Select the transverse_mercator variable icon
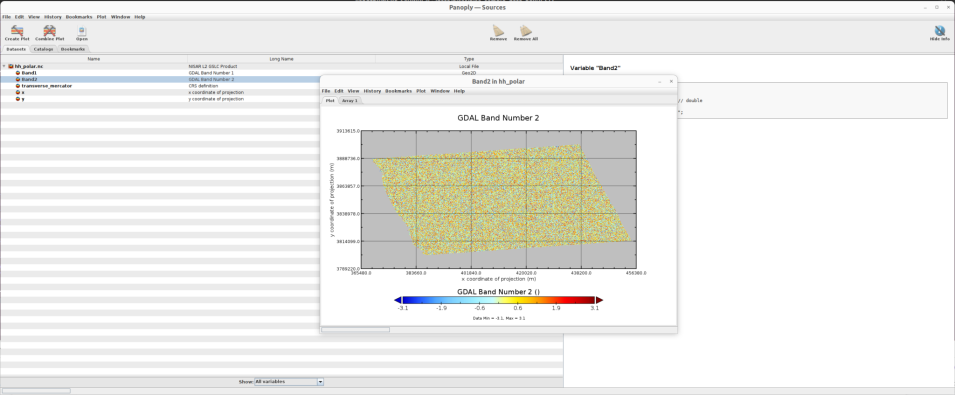The image size is (955, 395). 18,86
